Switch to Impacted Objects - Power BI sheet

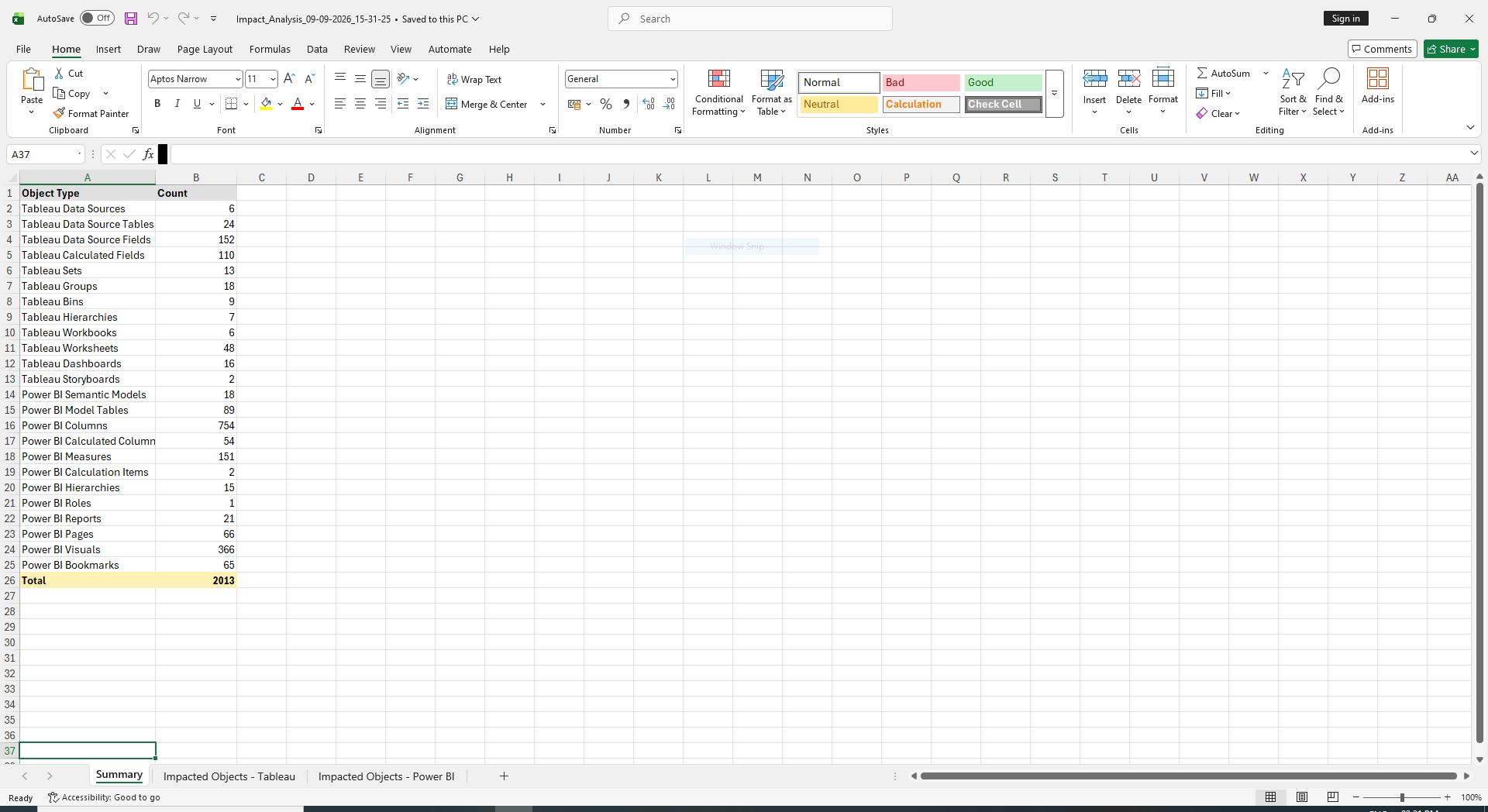[386, 776]
